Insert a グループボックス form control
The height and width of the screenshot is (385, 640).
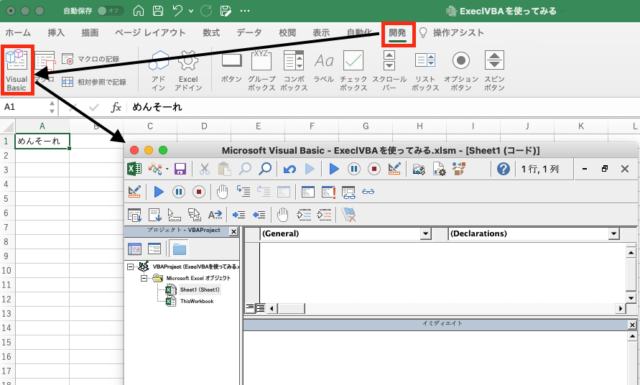coord(261,70)
